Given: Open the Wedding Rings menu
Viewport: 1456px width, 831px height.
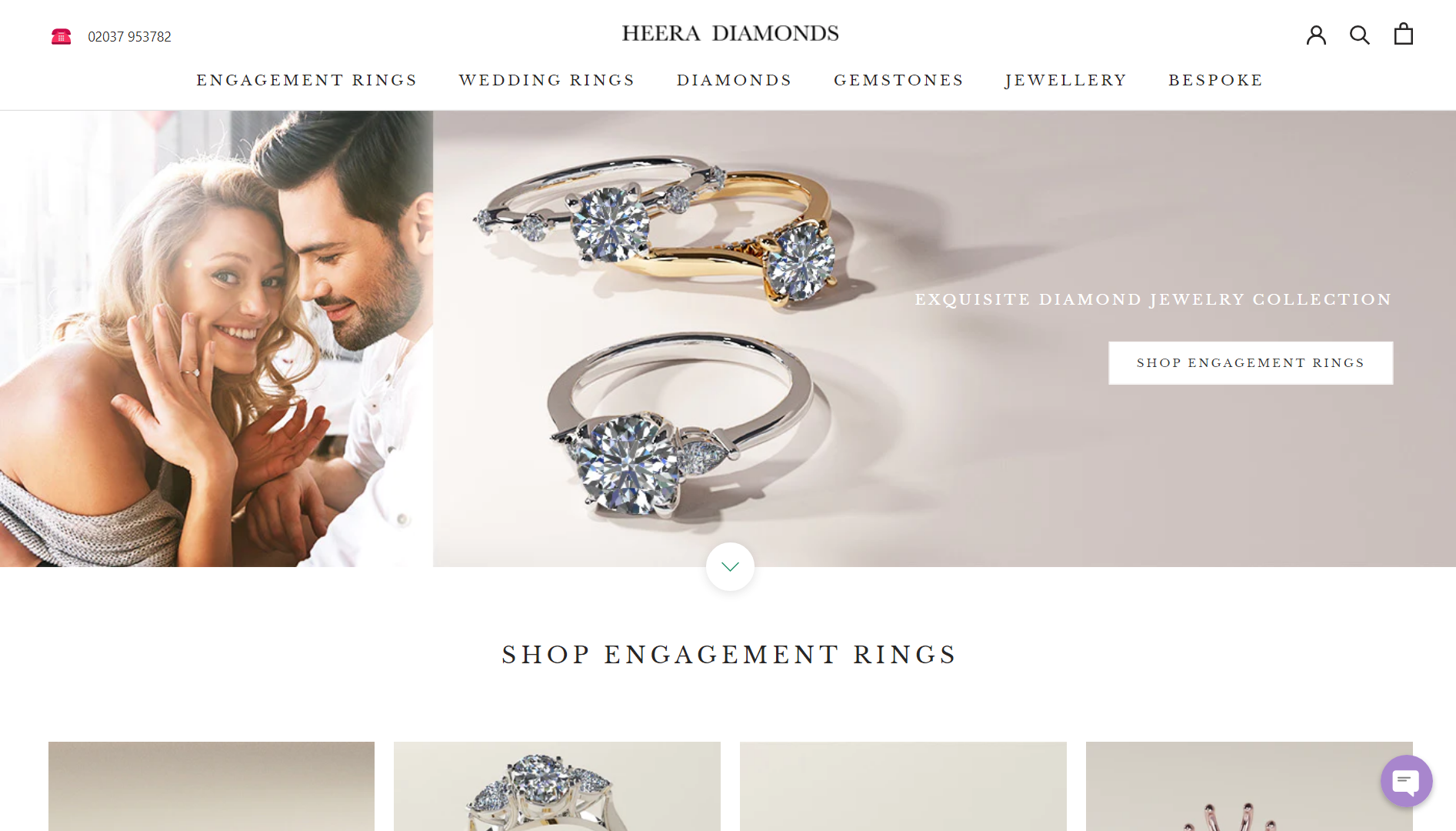Looking at the screenshot, I should [x=547, y=80].
